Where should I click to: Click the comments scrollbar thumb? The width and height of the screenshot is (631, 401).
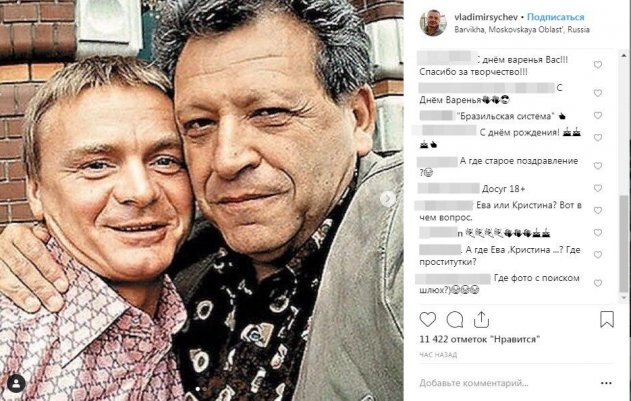624,244
